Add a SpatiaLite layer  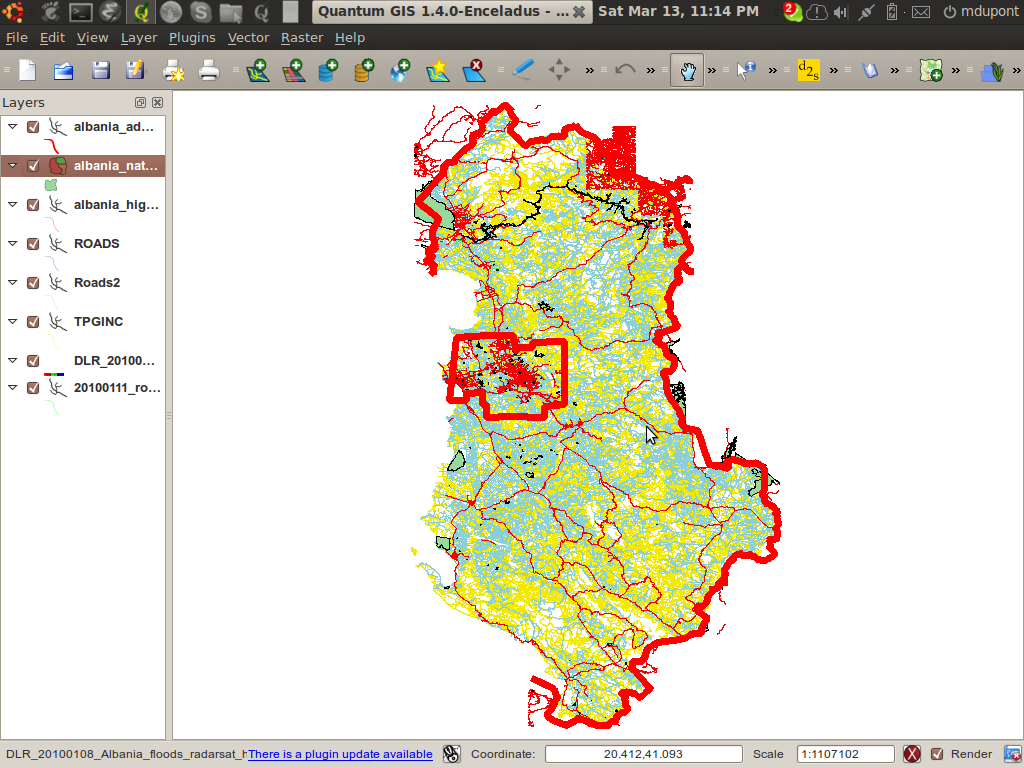[x=364, y=70]
